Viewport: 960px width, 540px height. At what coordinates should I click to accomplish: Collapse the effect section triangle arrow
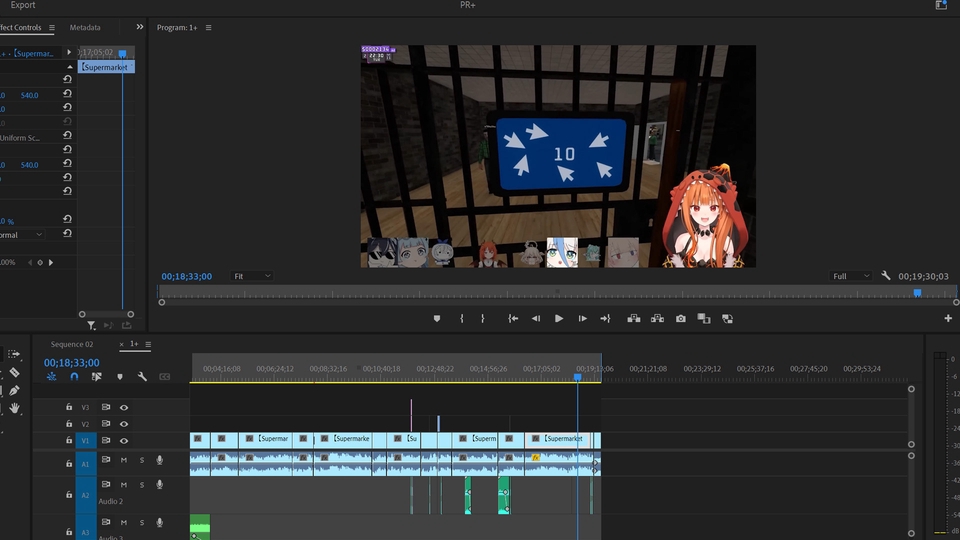[70, 67]
